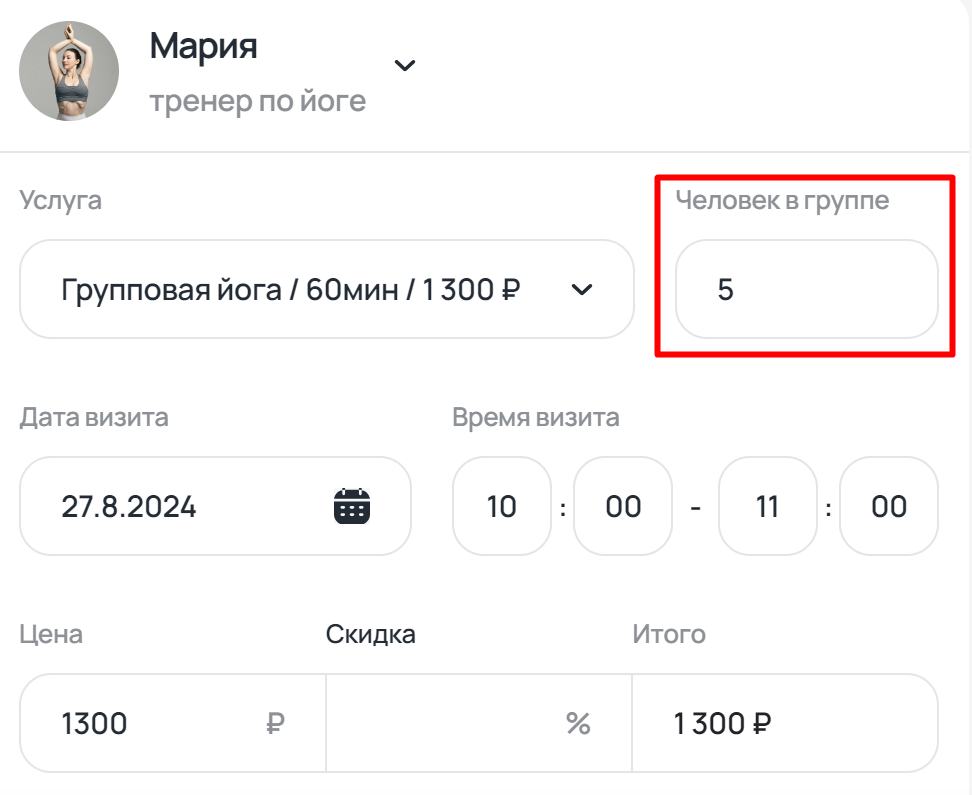Click Maria's profile avatar photo
Screen dimensions: 972x795
point(67,71)
